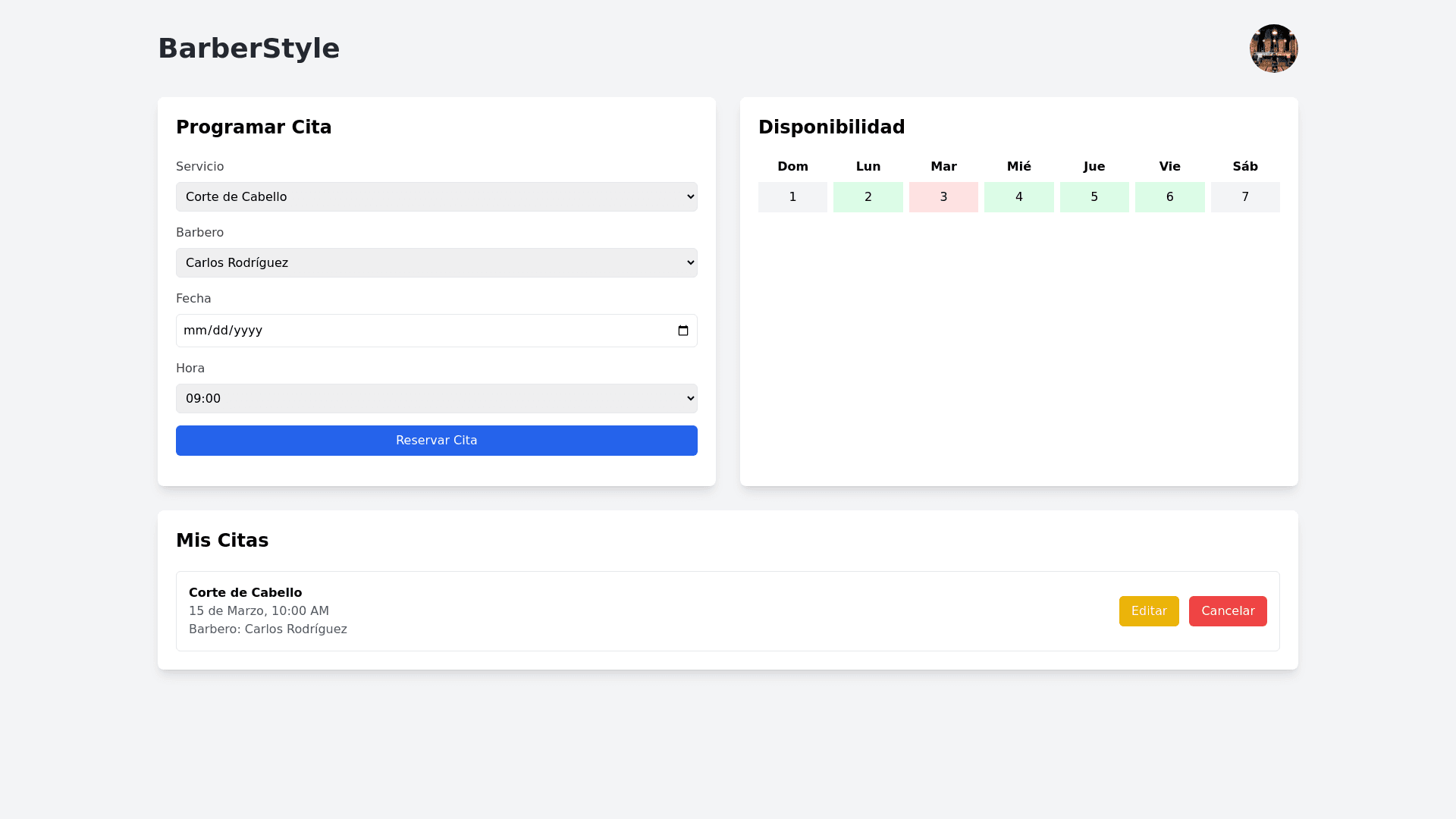Click the Mis Citas heading

[222, 541]
